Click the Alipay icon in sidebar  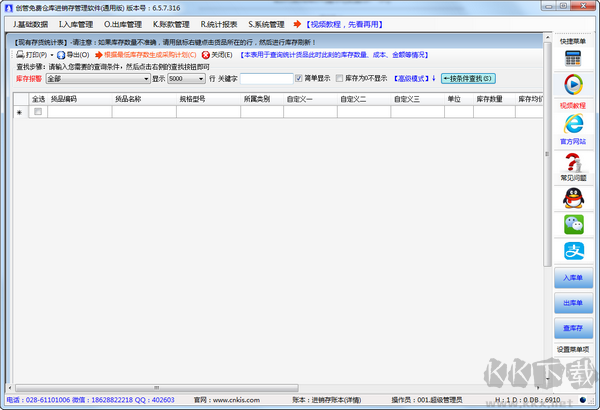point(572,251)
